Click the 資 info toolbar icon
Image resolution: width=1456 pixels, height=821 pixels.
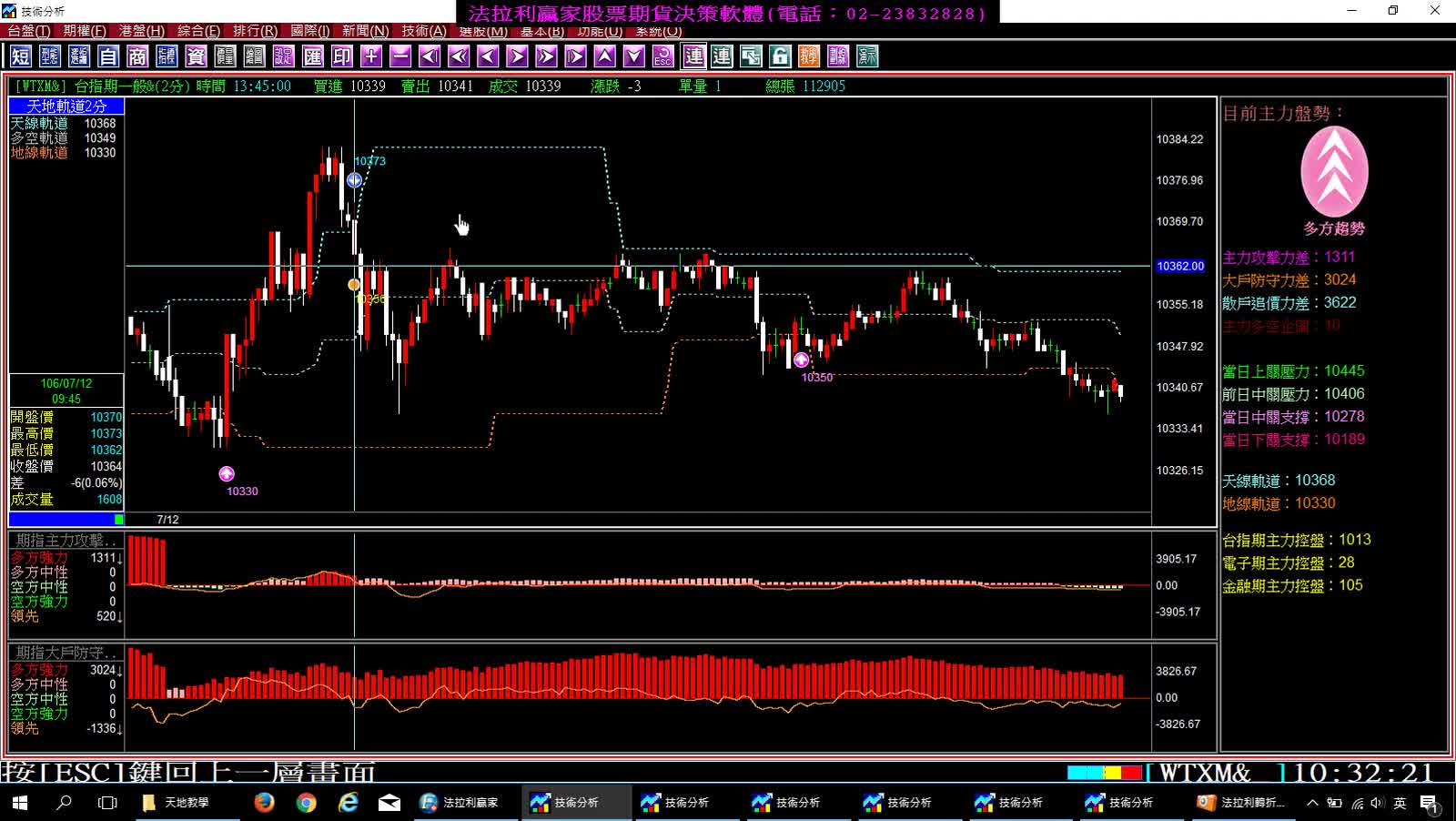[196, 56]
